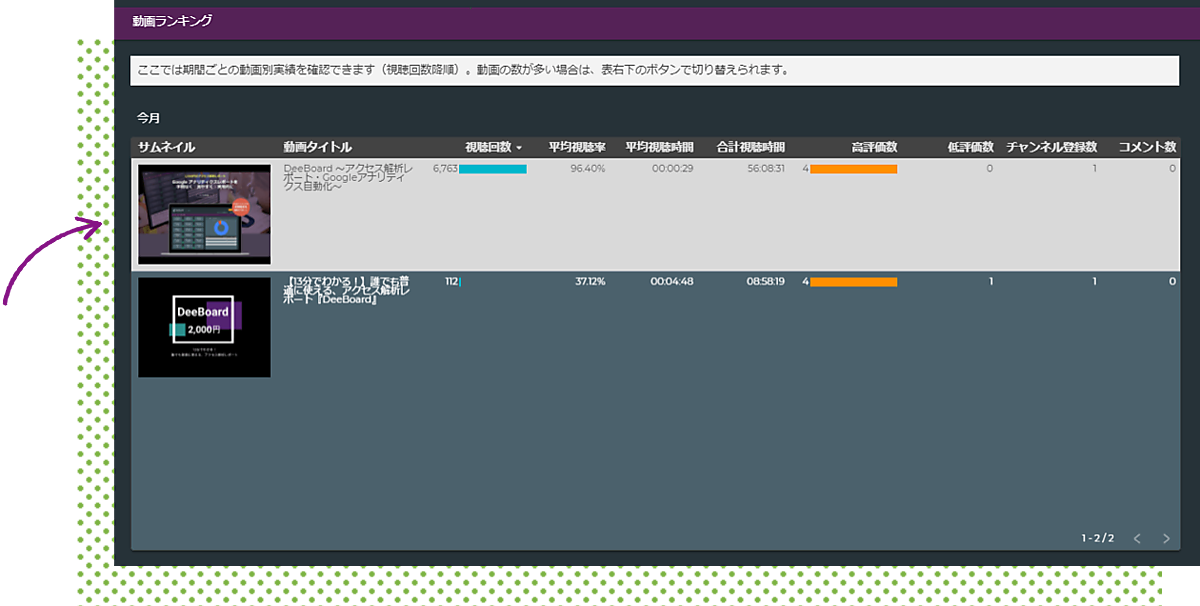Sort by 平均視聴時間 column header
The width and height of the screenshot is (1200, 606).
tap(659, 147)
